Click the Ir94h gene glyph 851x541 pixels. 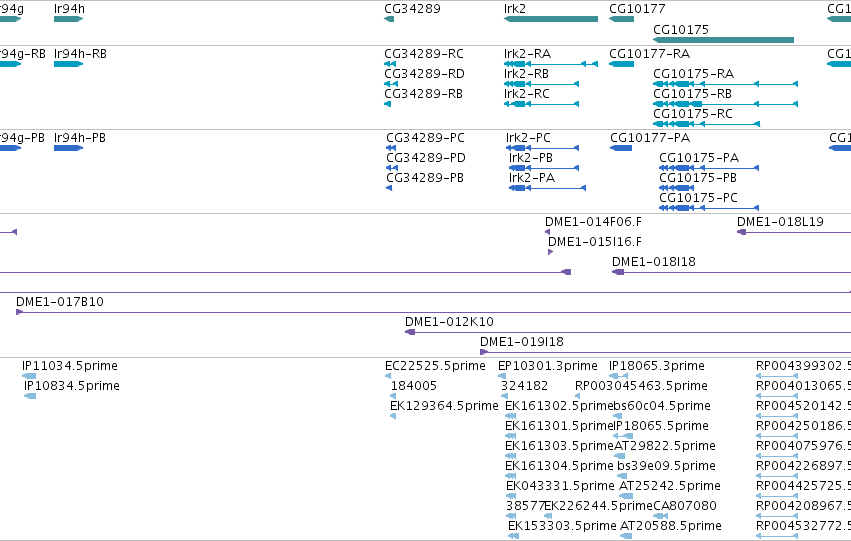[68, 19]
